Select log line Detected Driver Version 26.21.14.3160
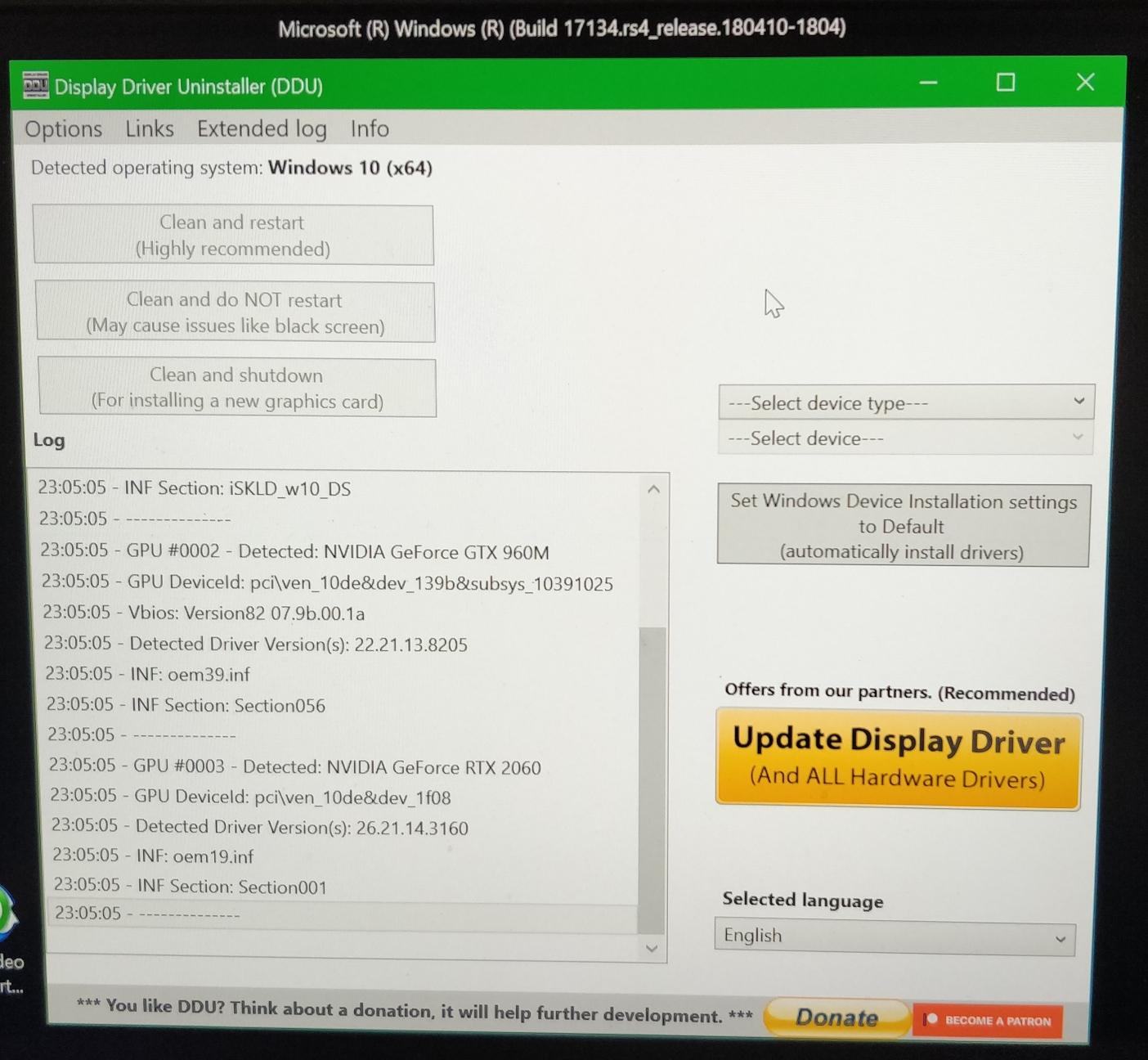The image size is (1148, 1060). [x=260, y=827]
